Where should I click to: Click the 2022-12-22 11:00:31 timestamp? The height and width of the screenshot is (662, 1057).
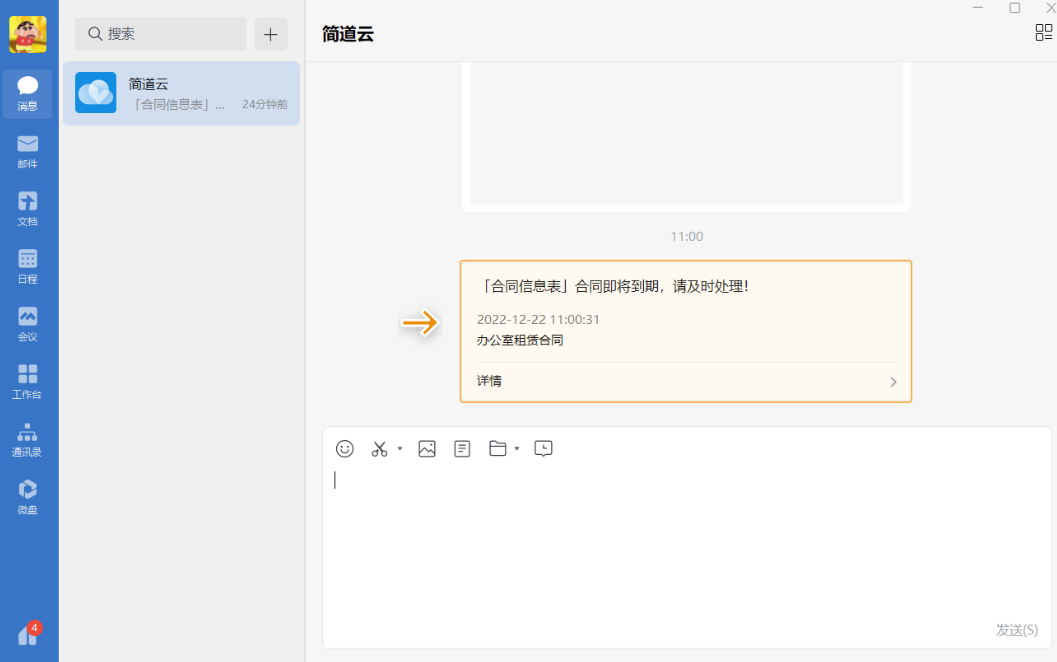[x=538, y=320]
